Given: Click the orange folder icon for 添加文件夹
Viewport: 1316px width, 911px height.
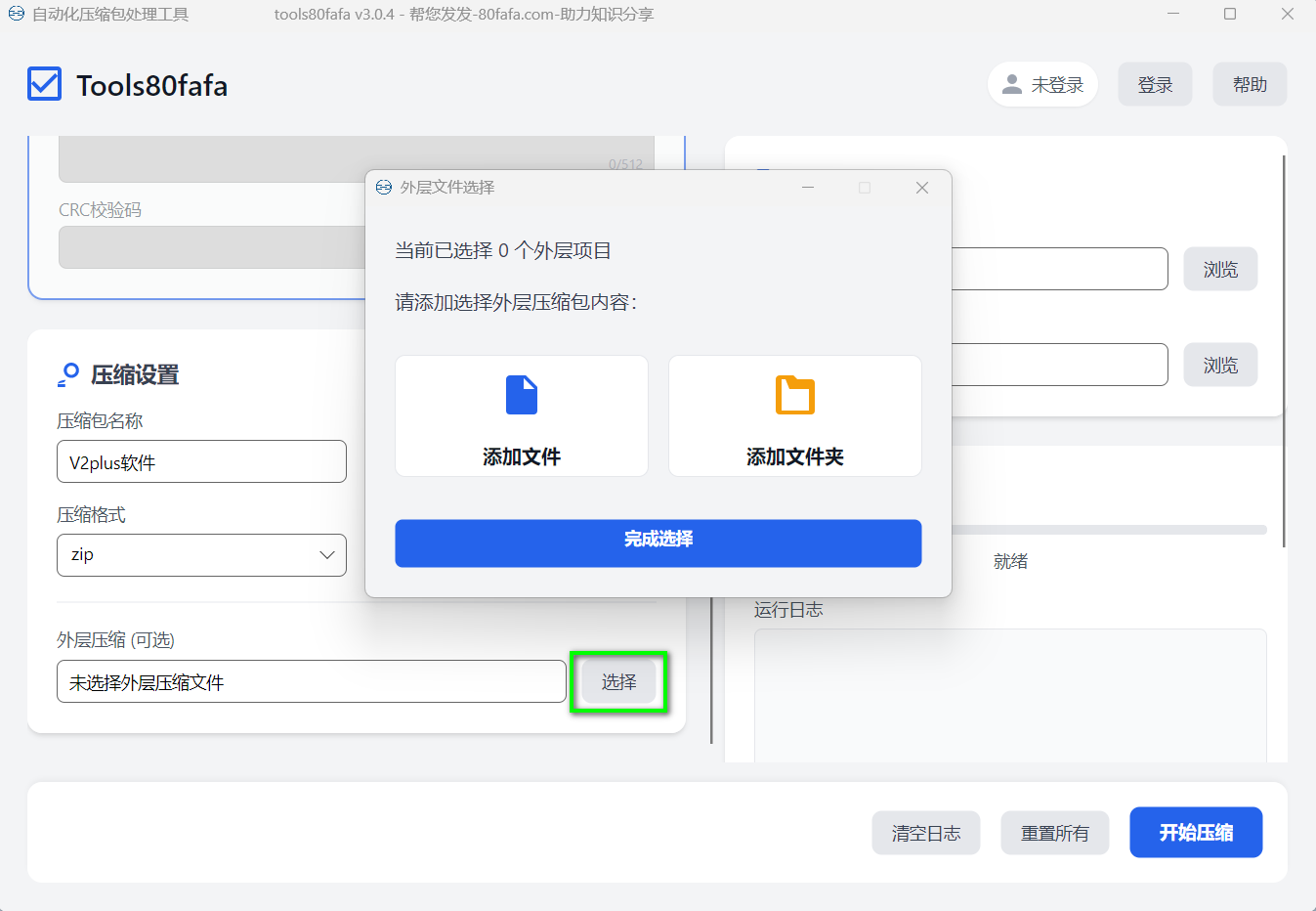Looking at the screenshot, I should tap(794, 395).
